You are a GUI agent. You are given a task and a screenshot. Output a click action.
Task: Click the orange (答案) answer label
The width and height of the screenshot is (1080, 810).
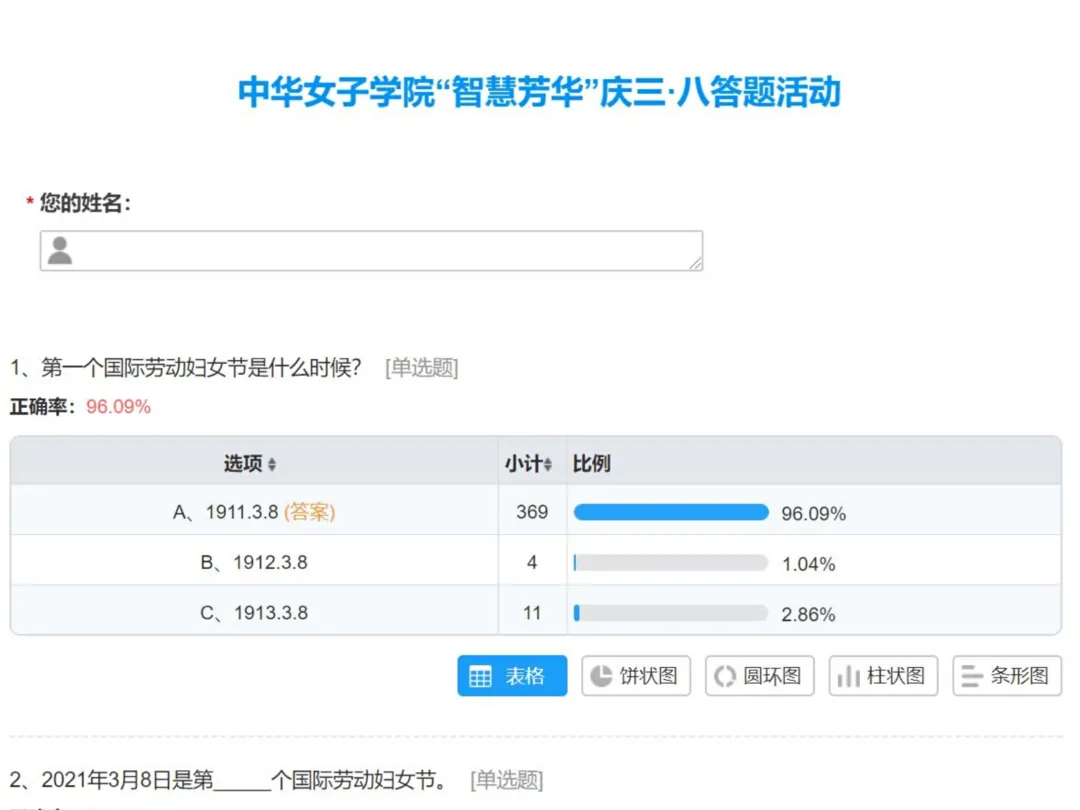(x=310, y=512)
